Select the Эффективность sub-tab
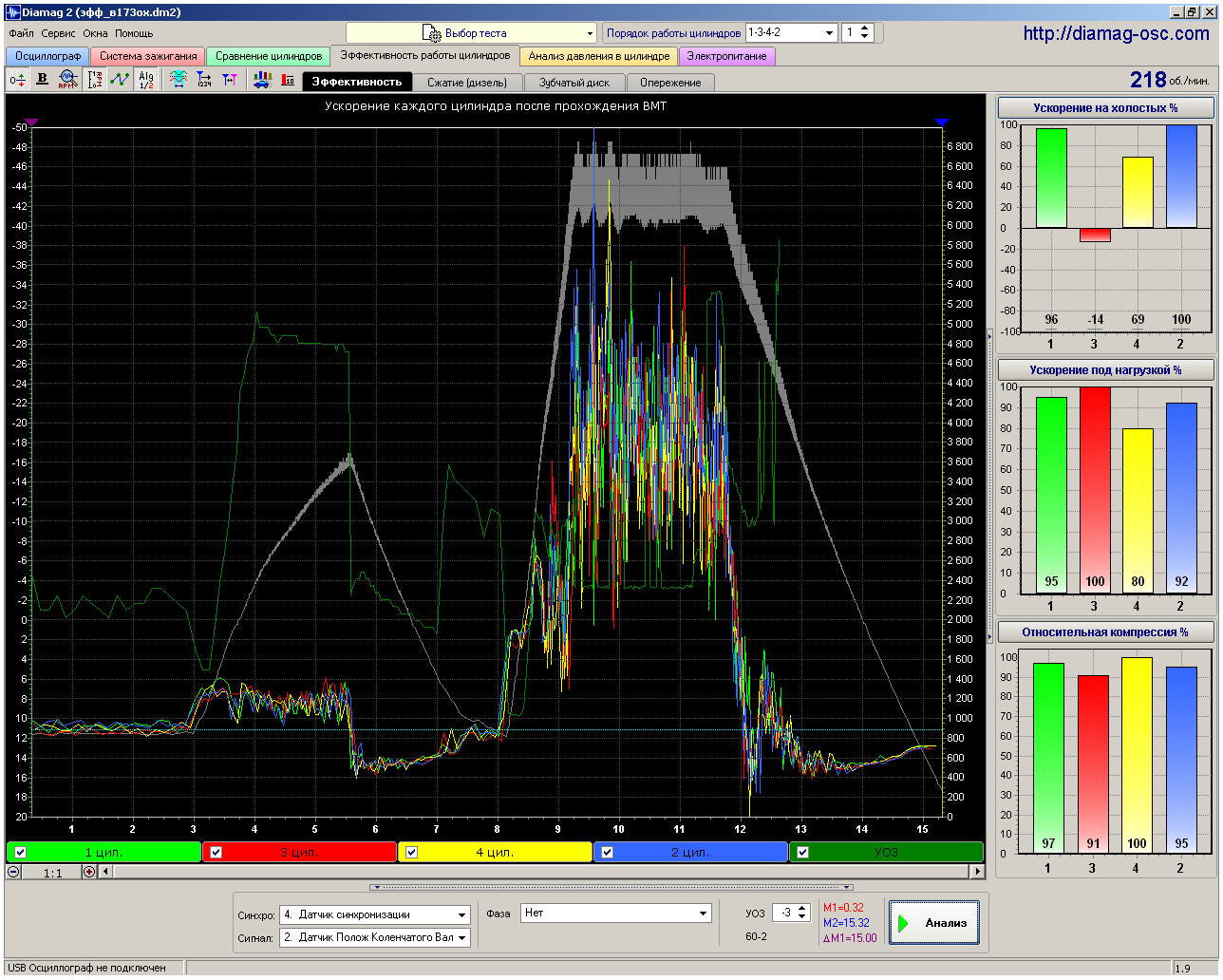 (x=357, y=82)
